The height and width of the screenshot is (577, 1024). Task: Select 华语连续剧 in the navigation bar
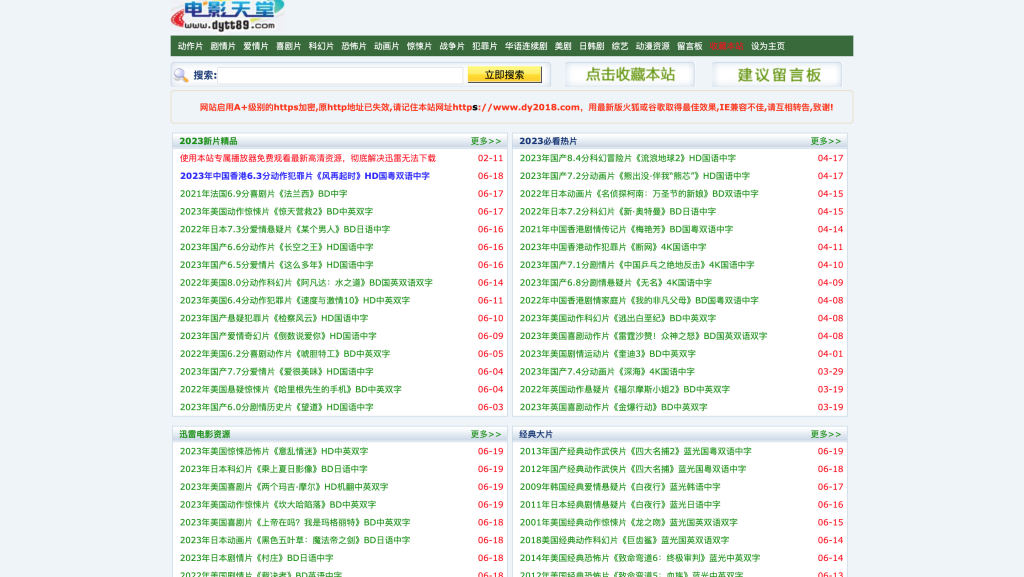526,46
